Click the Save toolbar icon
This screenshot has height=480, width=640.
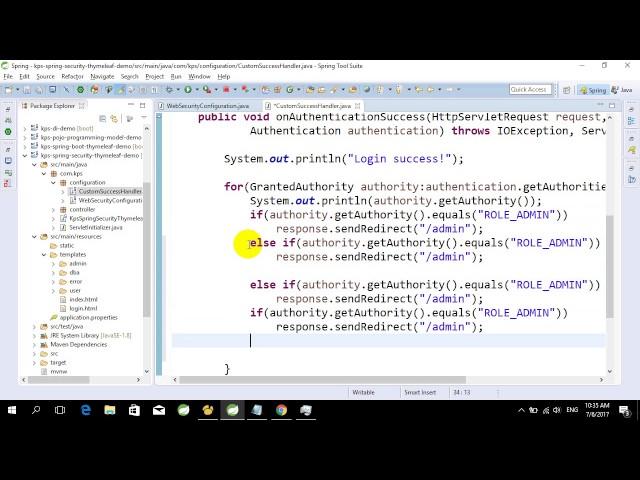coord(27,89)
